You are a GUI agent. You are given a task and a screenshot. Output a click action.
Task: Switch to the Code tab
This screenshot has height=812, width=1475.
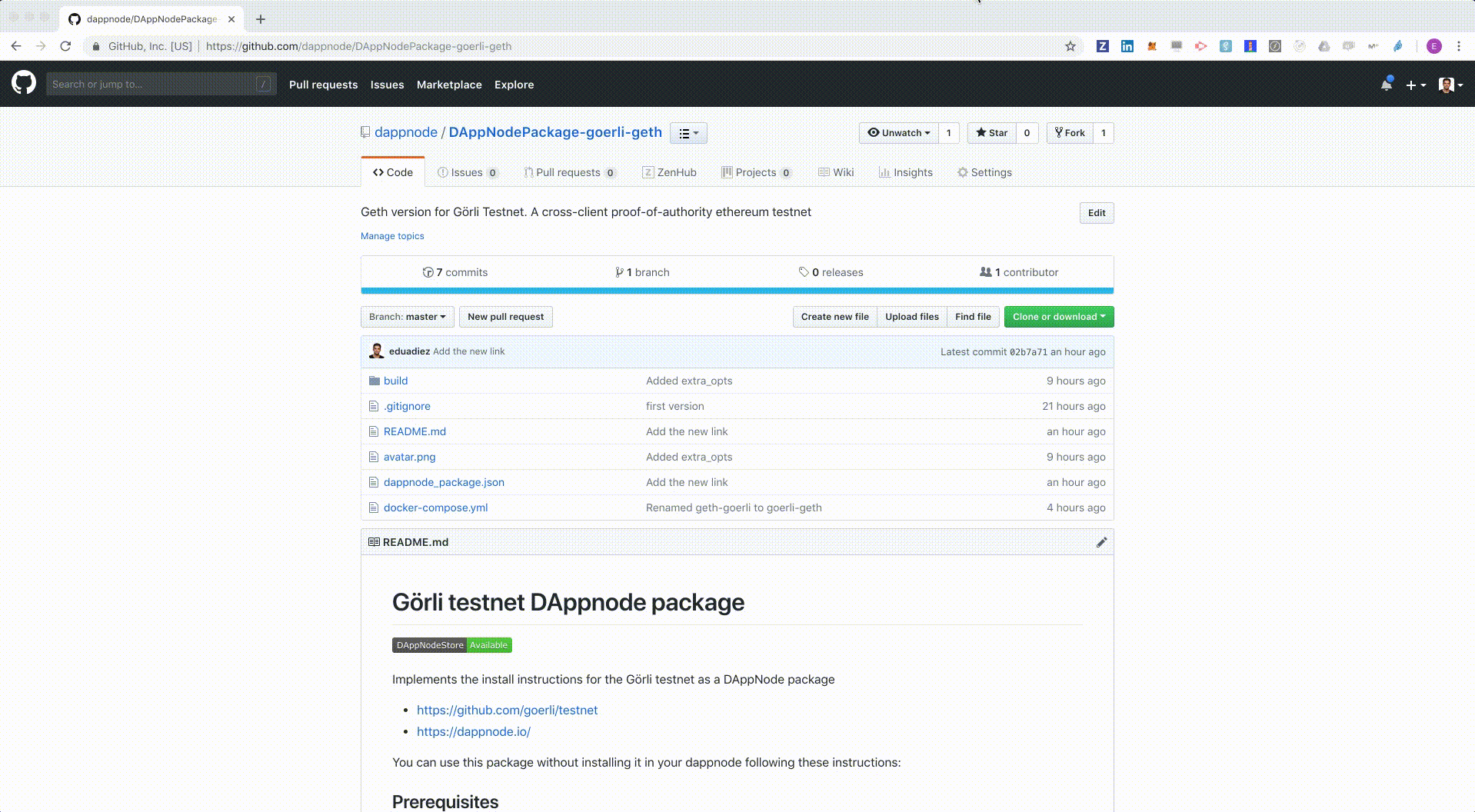pos(393,172)
